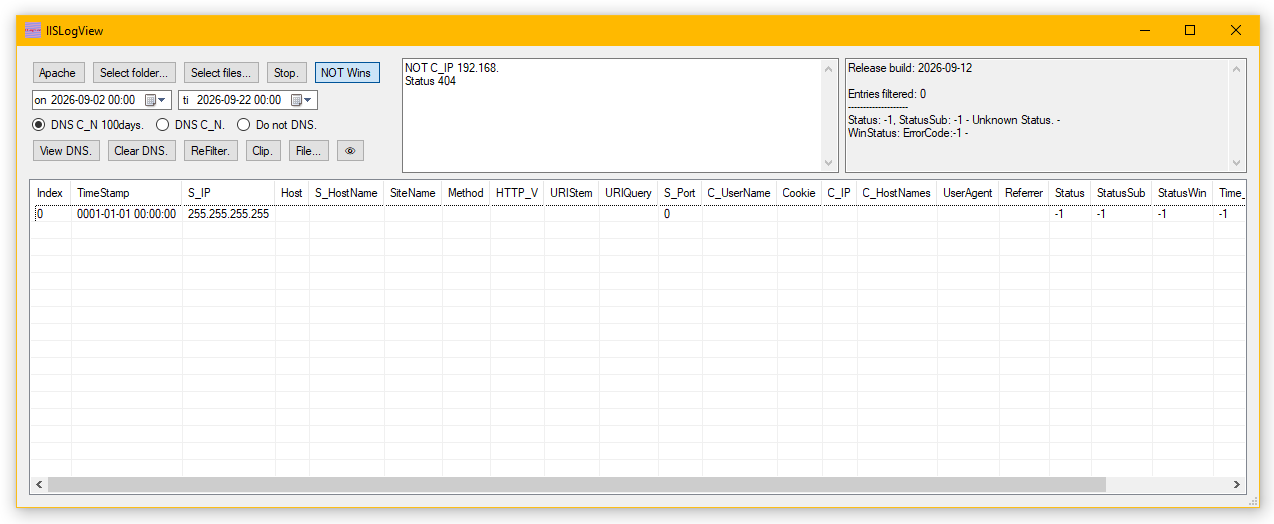The image size is (1274, 524).
Task: Click the Stop. button
Action: click(287, 73)
